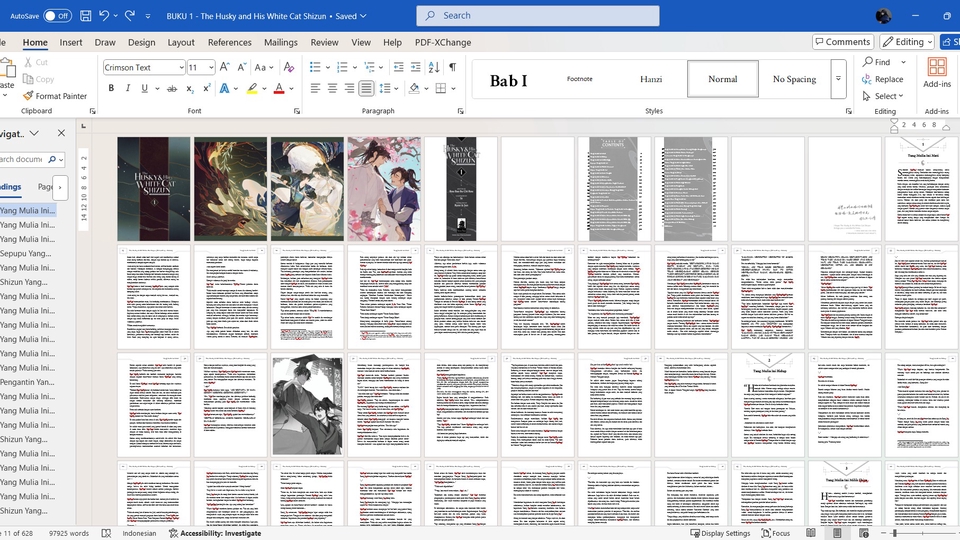Toggle Subscript formatting

(190, 89)
